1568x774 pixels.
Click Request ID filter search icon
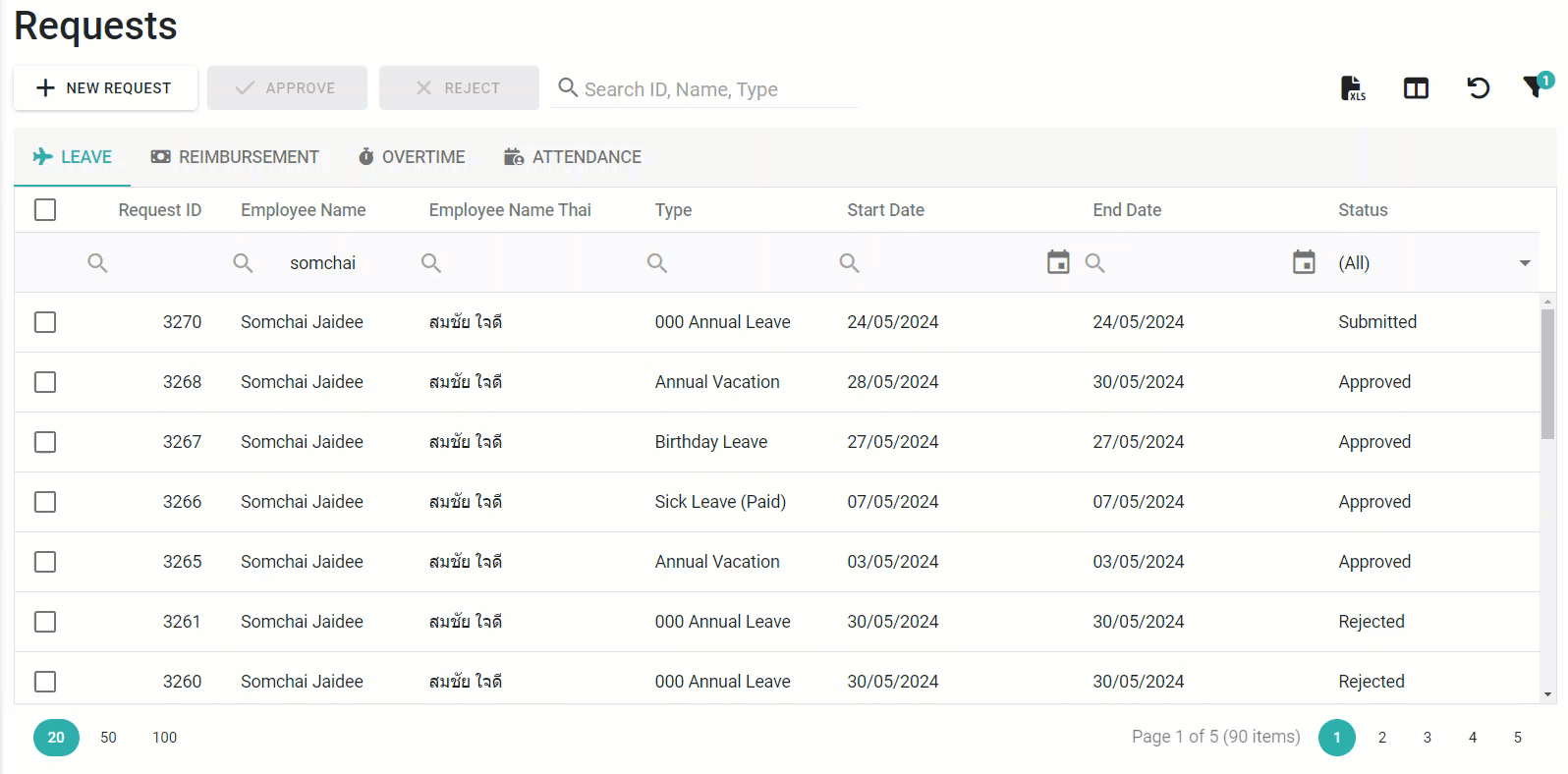97,263
